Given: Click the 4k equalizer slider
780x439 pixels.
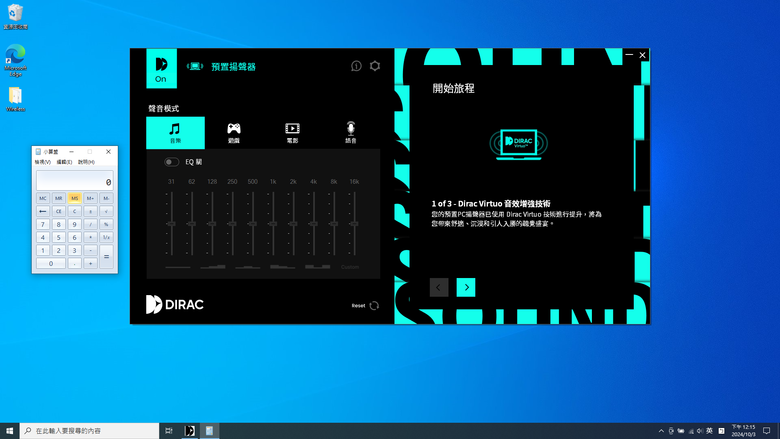Looking at the screenshot, I should pyautogui.click(x=313, y=224).
